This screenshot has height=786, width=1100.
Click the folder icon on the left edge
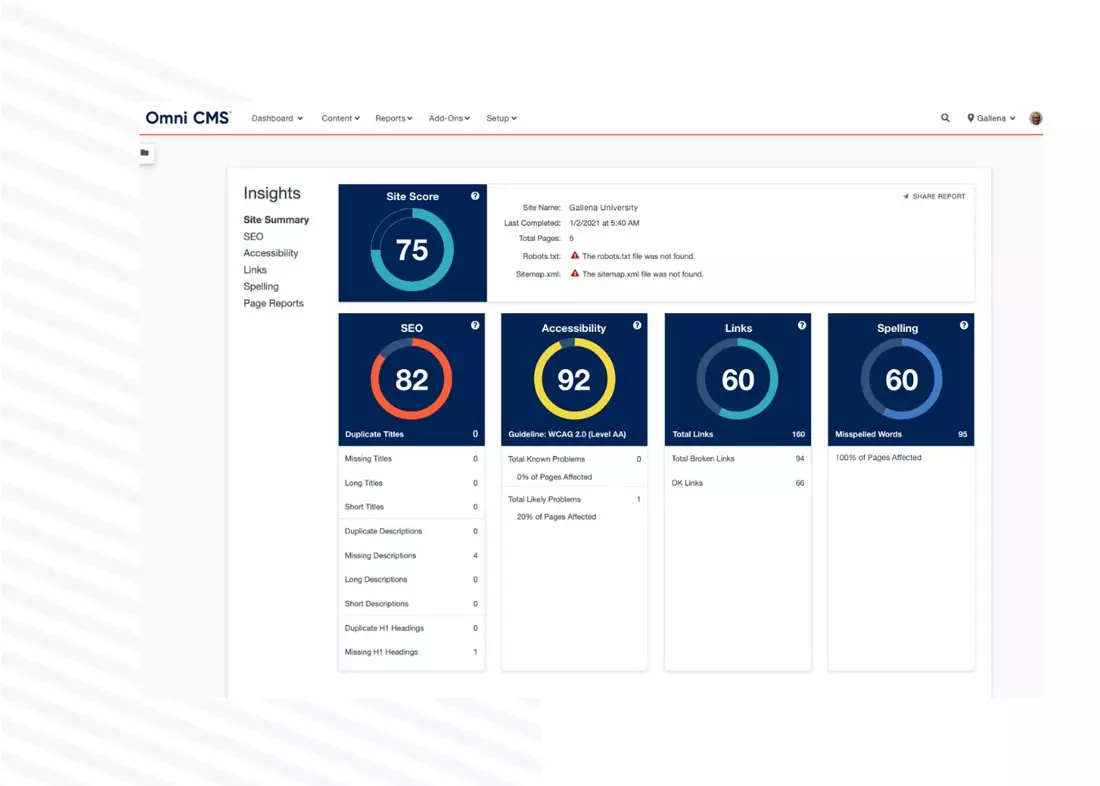[x=145, y=152]
